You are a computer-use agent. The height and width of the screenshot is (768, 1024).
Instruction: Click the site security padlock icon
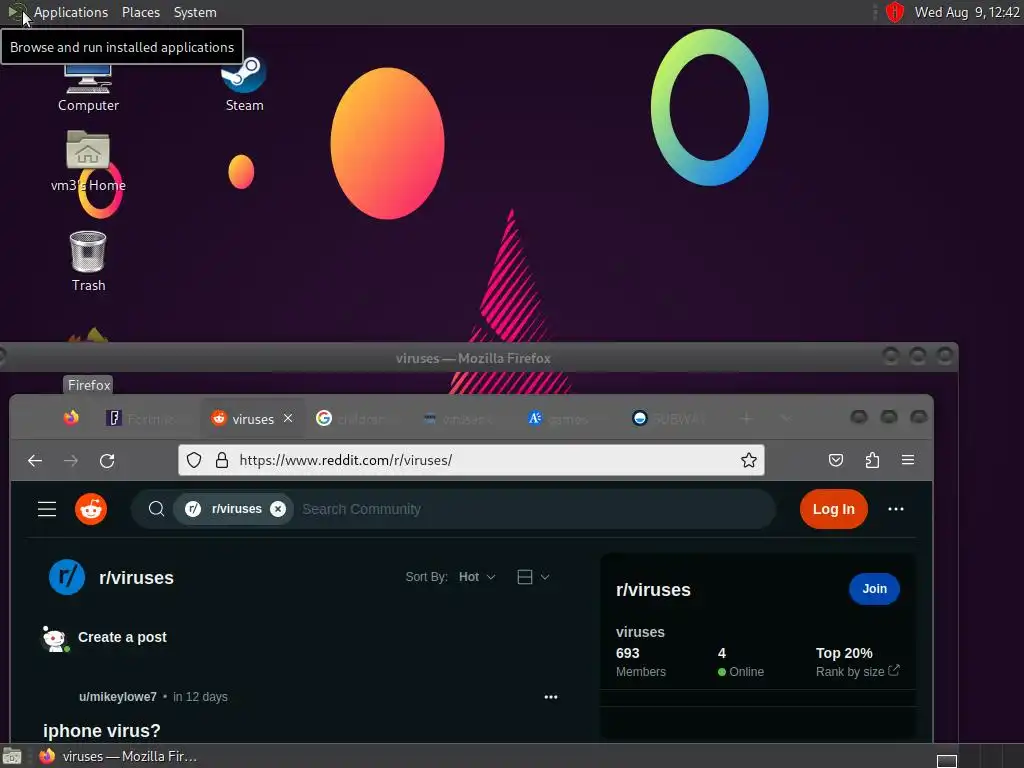[x=222, y=460]
